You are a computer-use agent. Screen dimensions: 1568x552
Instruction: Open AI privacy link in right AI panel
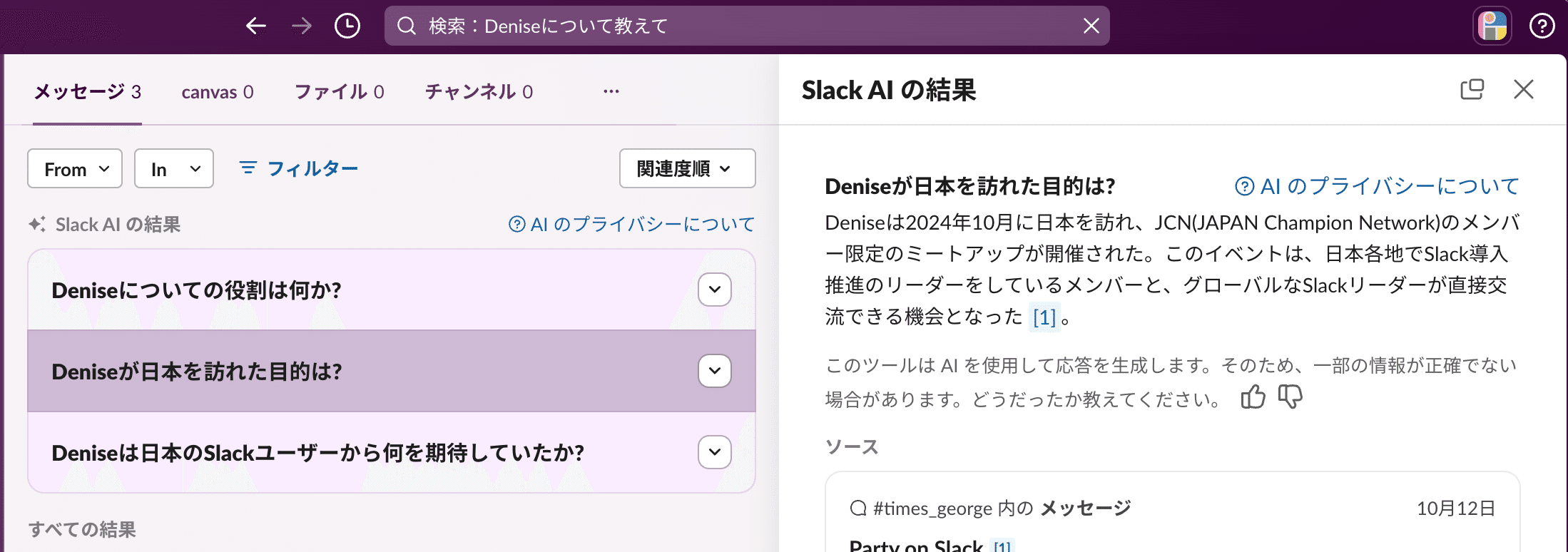tap(1377, 186)
